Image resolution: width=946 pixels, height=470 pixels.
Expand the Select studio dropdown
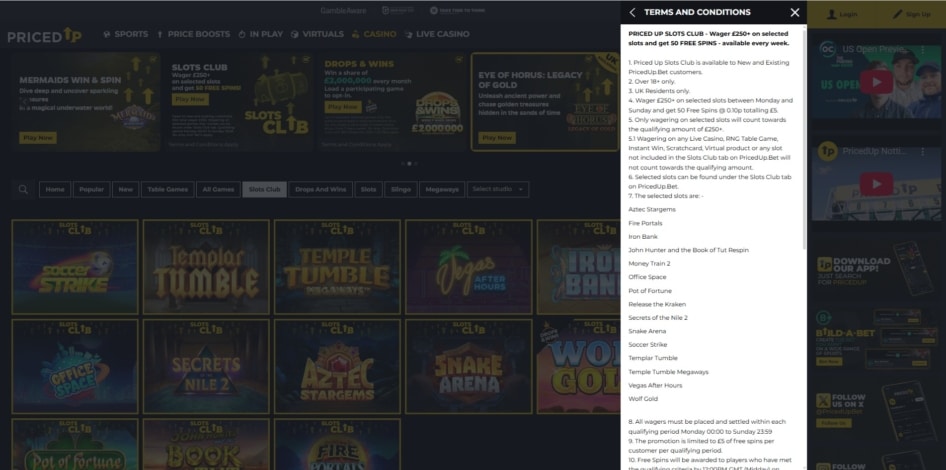498,189
